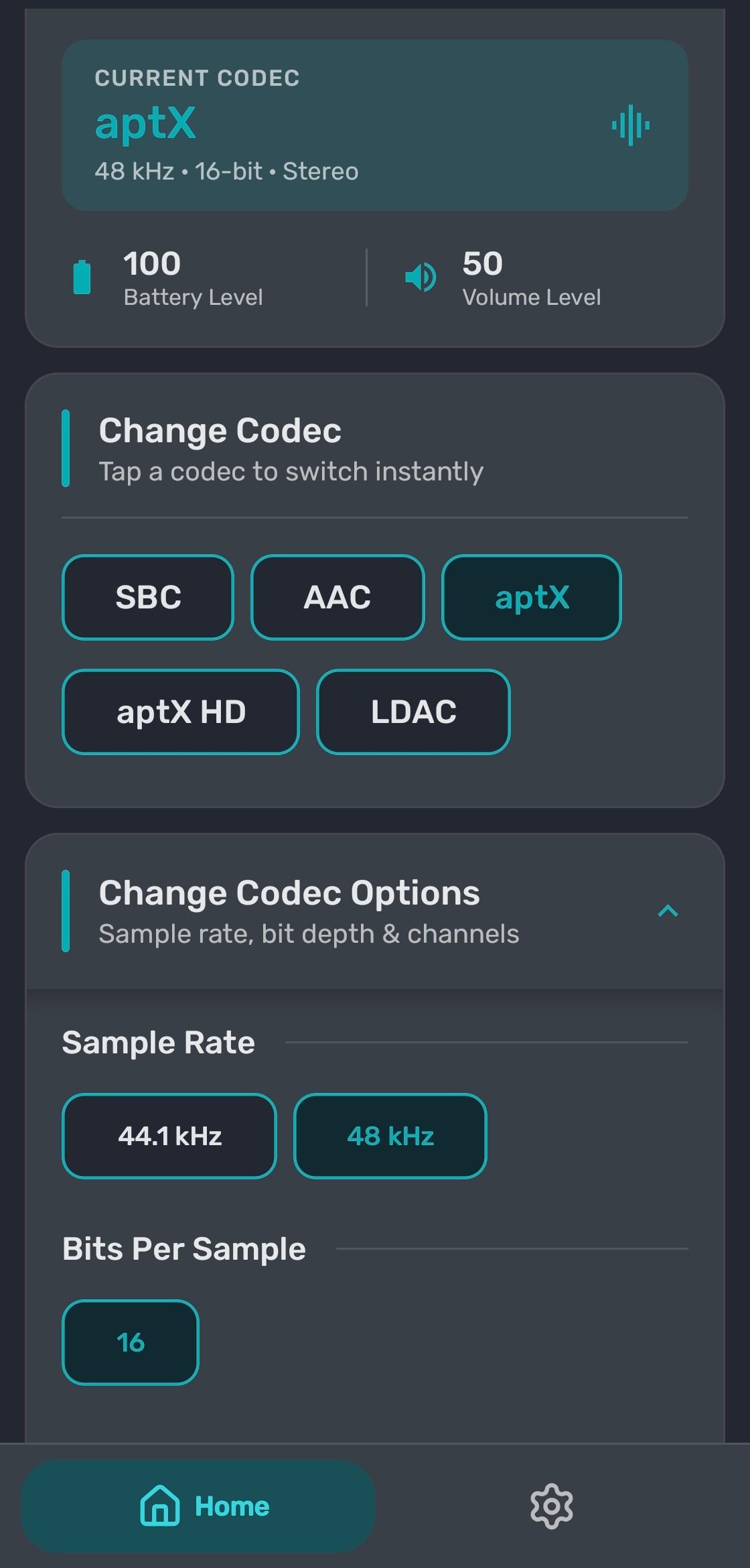This screenshot has height=1568, width=750.
Task: Switch to aptX HD codec
Action: 181,712
